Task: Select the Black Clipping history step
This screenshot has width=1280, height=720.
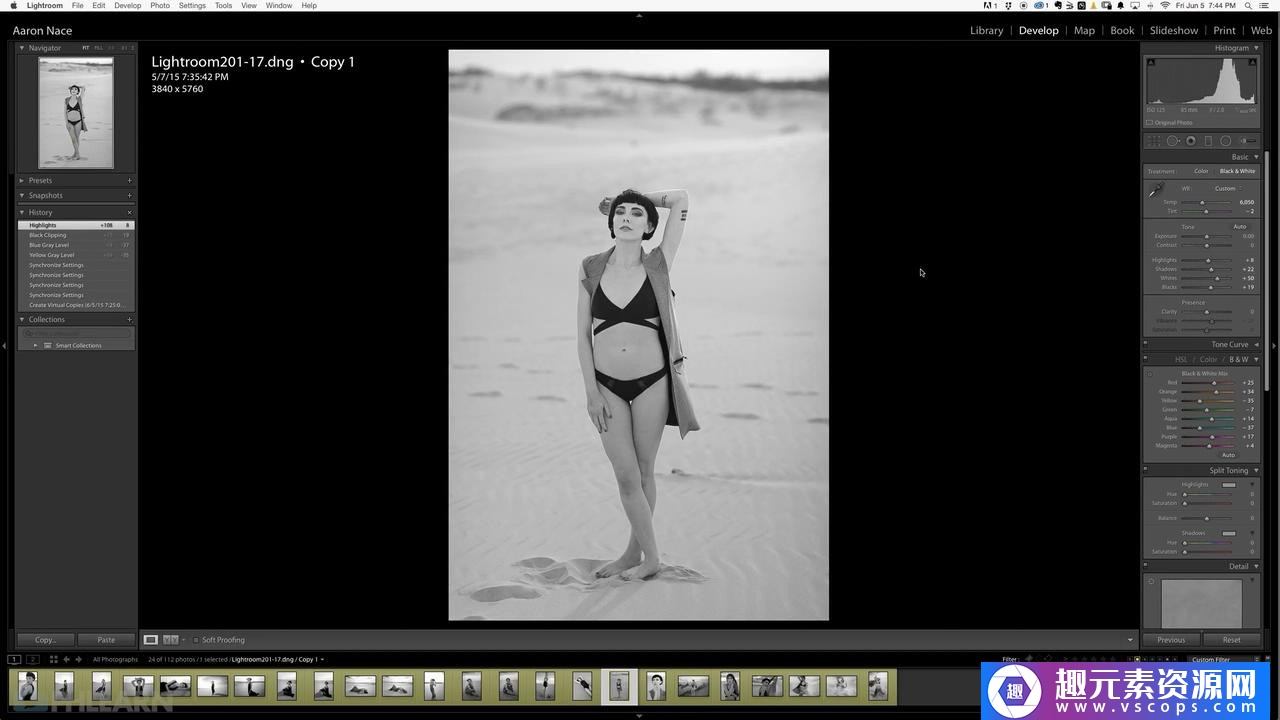Action: [x=48, y=235]
